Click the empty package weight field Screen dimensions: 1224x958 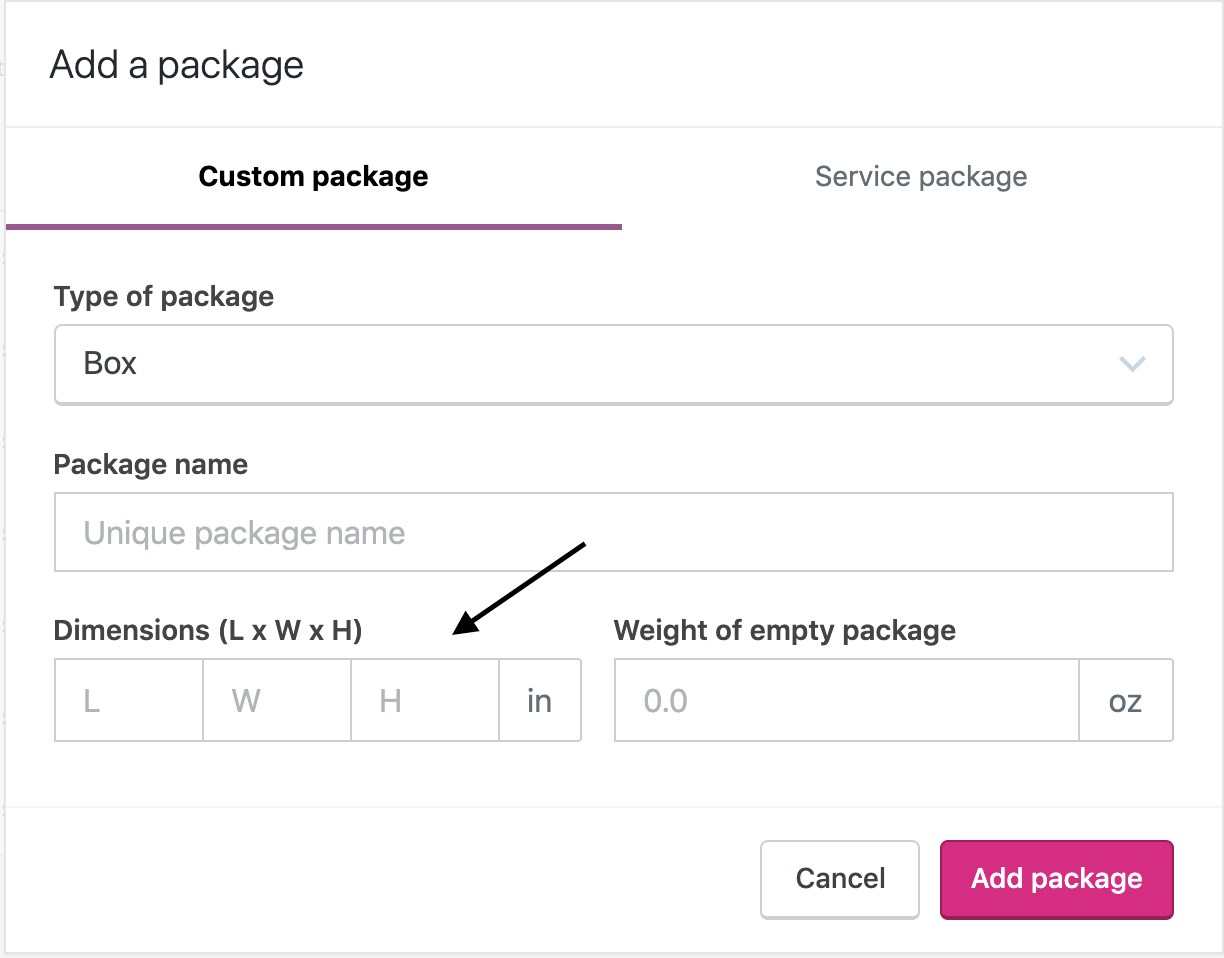click(845, 700)
